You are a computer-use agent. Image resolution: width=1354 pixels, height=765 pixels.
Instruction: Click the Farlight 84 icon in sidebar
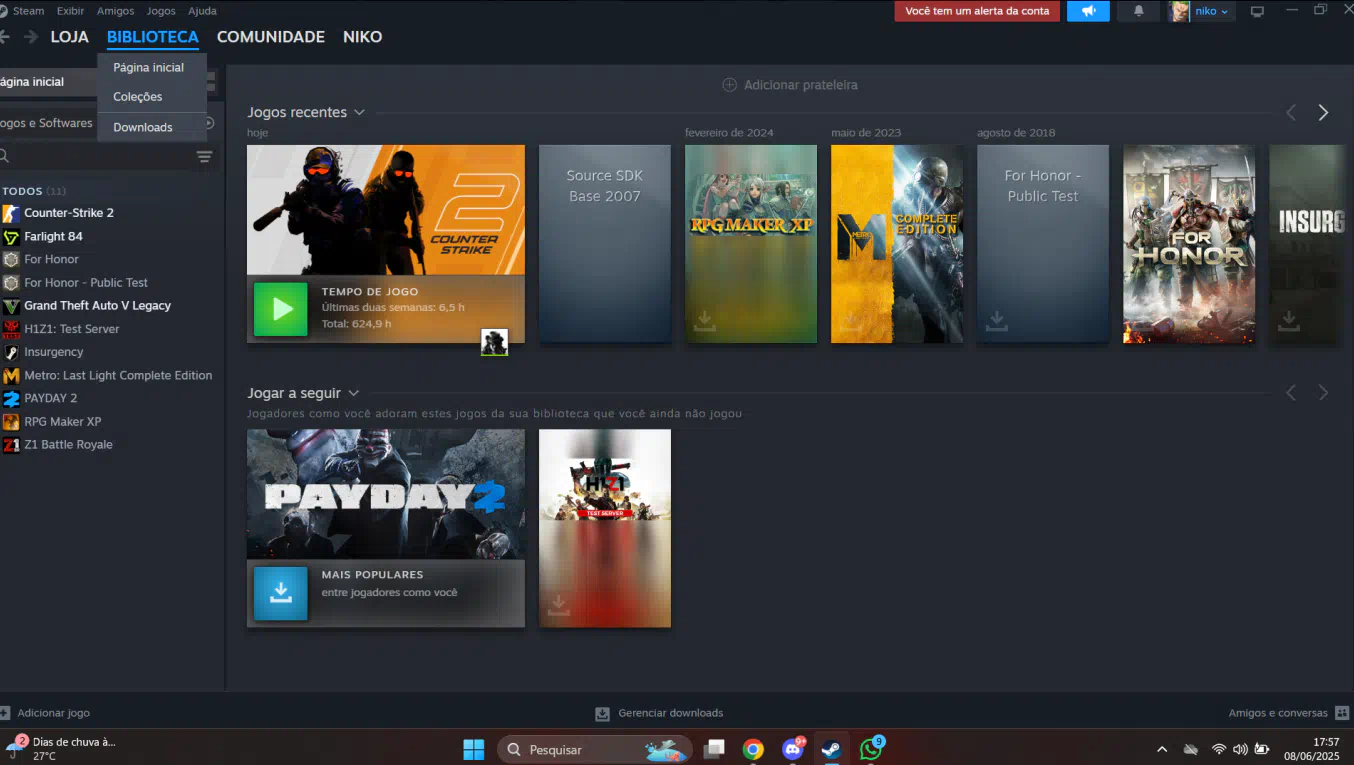[11, 237]
